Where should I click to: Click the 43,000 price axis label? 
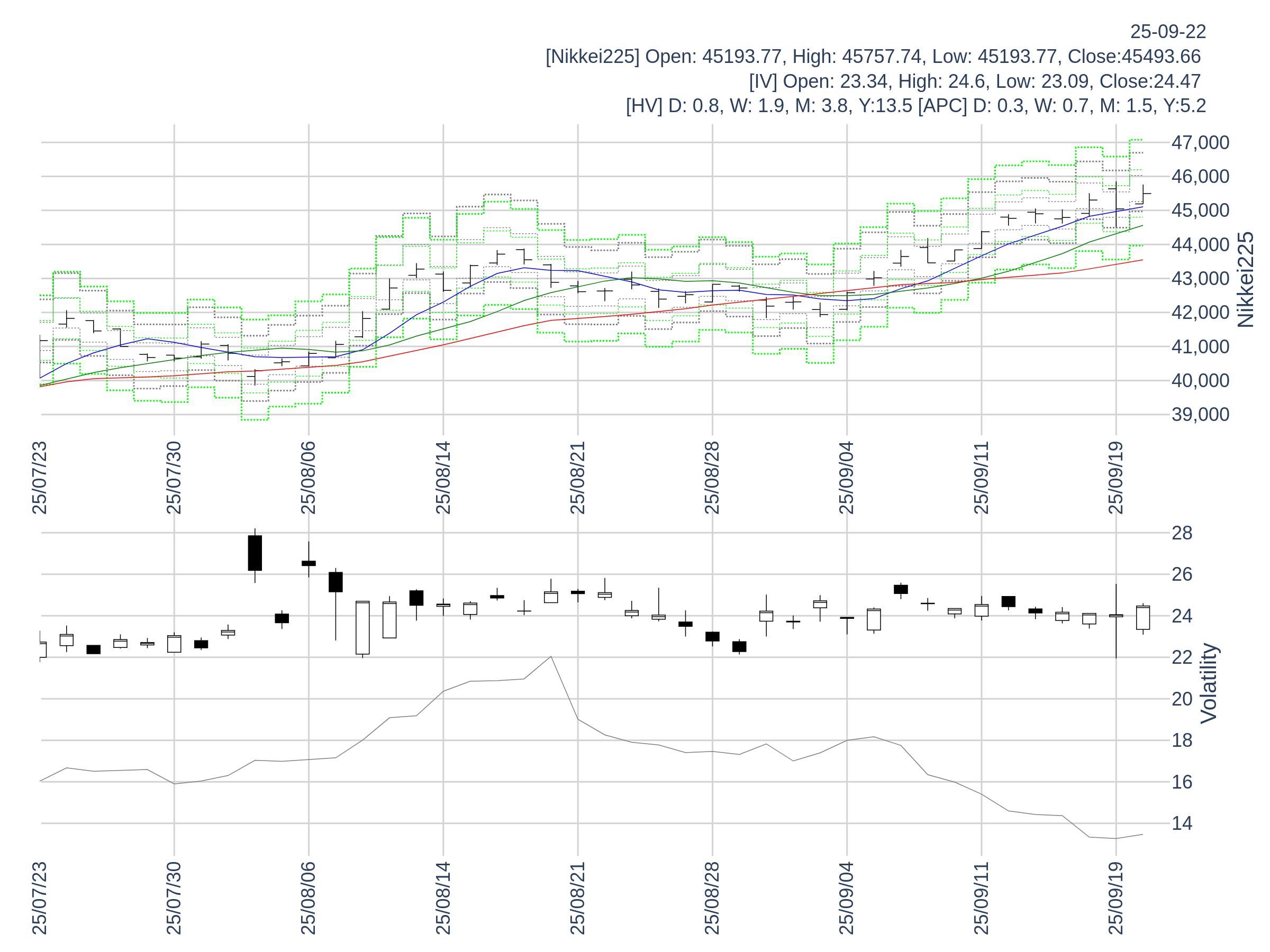pos(1200,278)
